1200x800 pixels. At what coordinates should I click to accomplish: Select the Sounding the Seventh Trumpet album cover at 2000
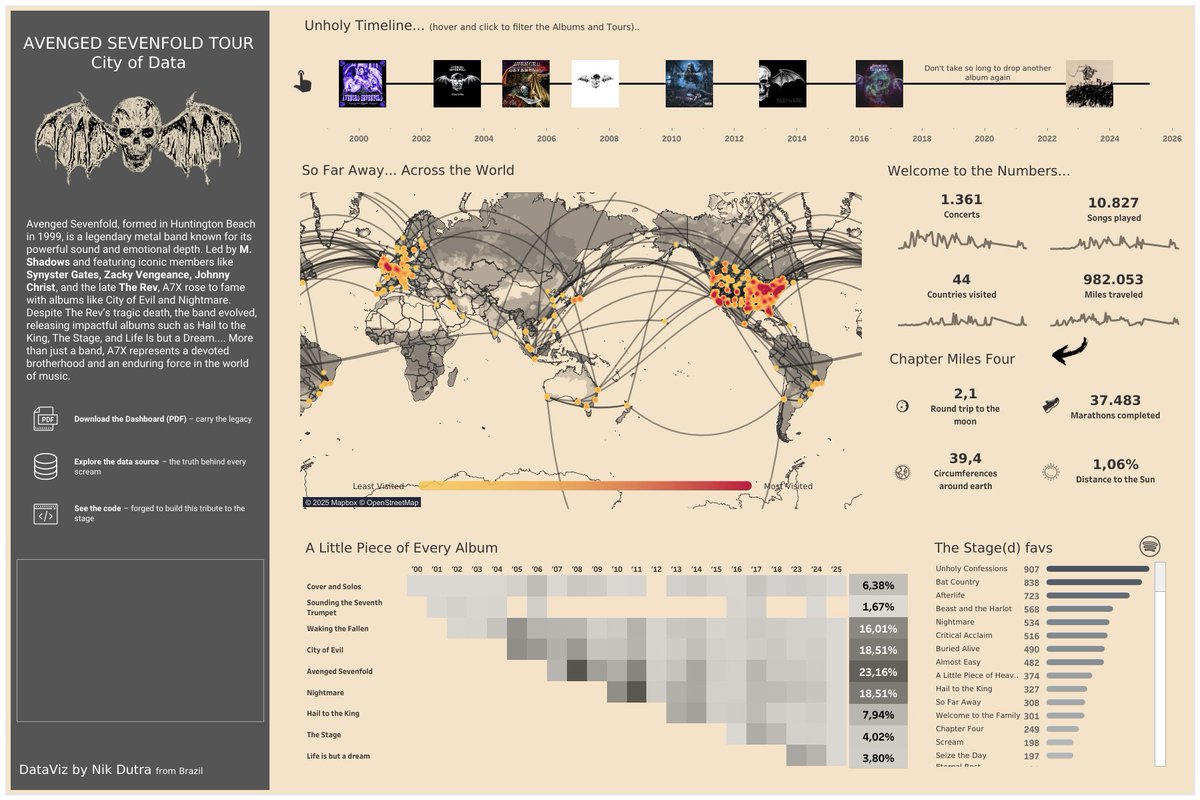362,84
